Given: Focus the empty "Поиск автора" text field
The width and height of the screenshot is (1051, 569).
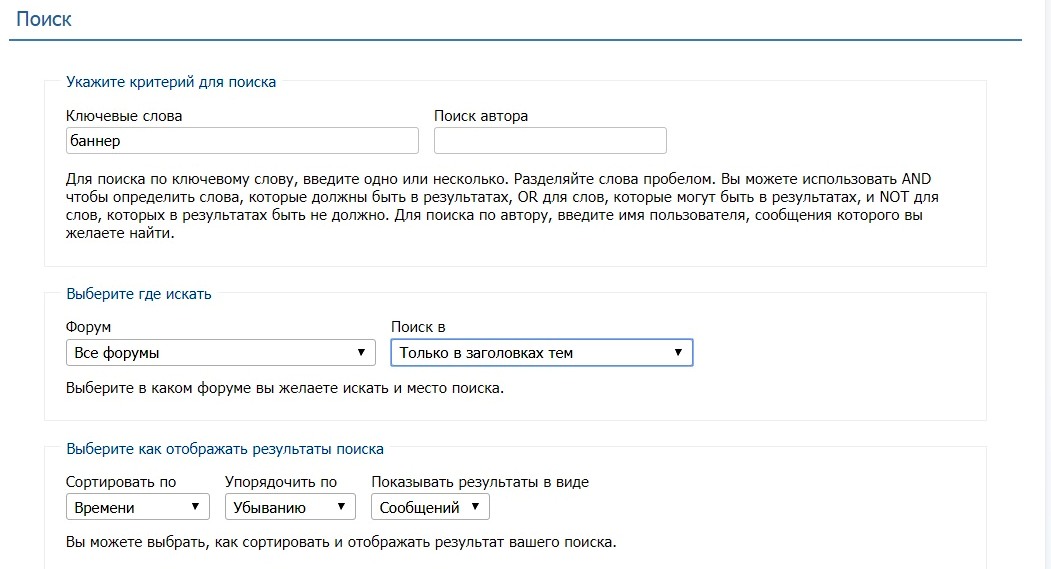Looking at the screenshot, I should [x=550, y=141].
